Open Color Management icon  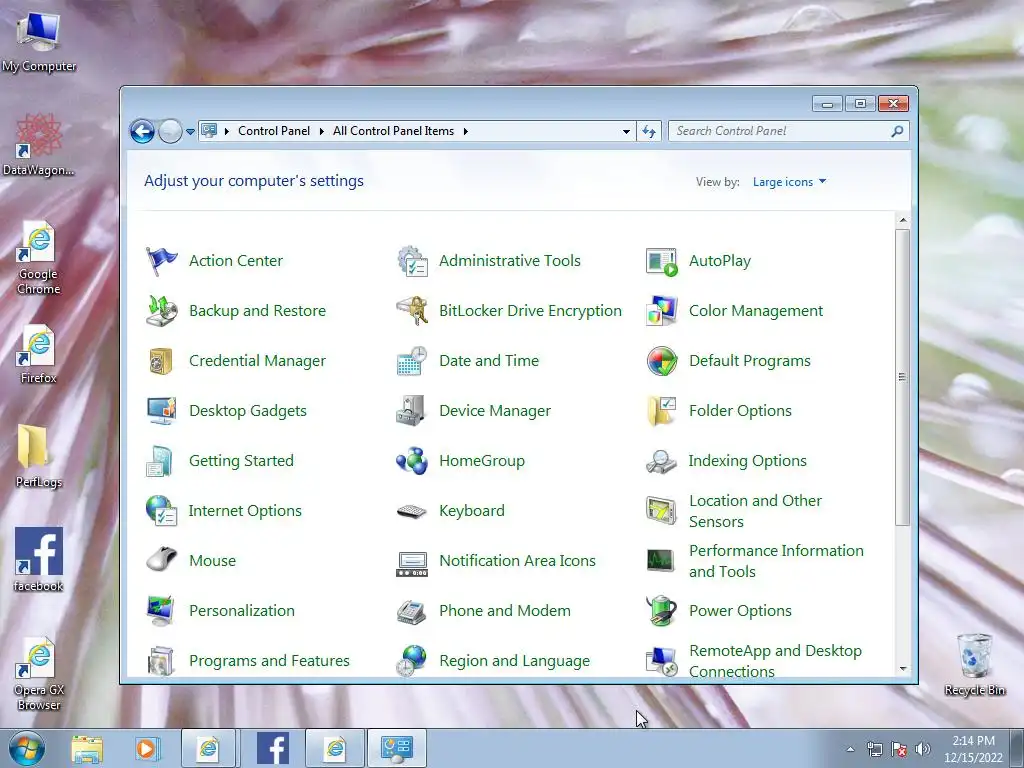pos(662,311)
